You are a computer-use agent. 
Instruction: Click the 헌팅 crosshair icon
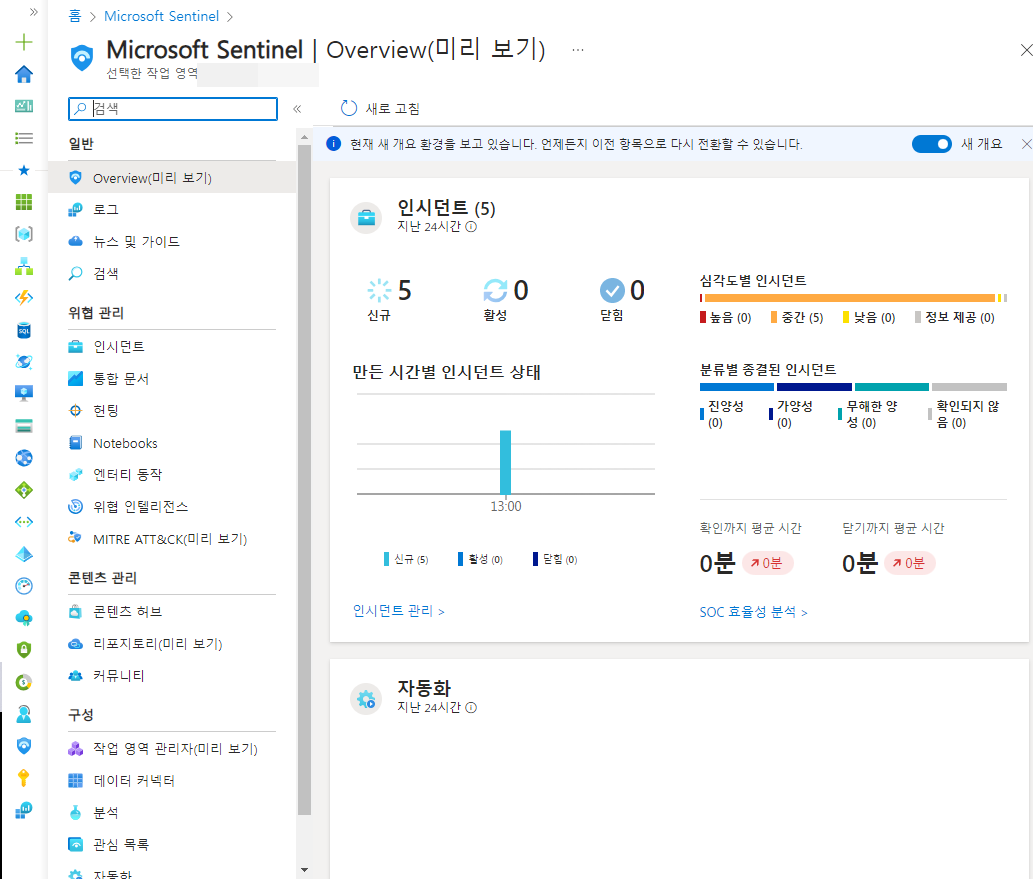(76, 411)
